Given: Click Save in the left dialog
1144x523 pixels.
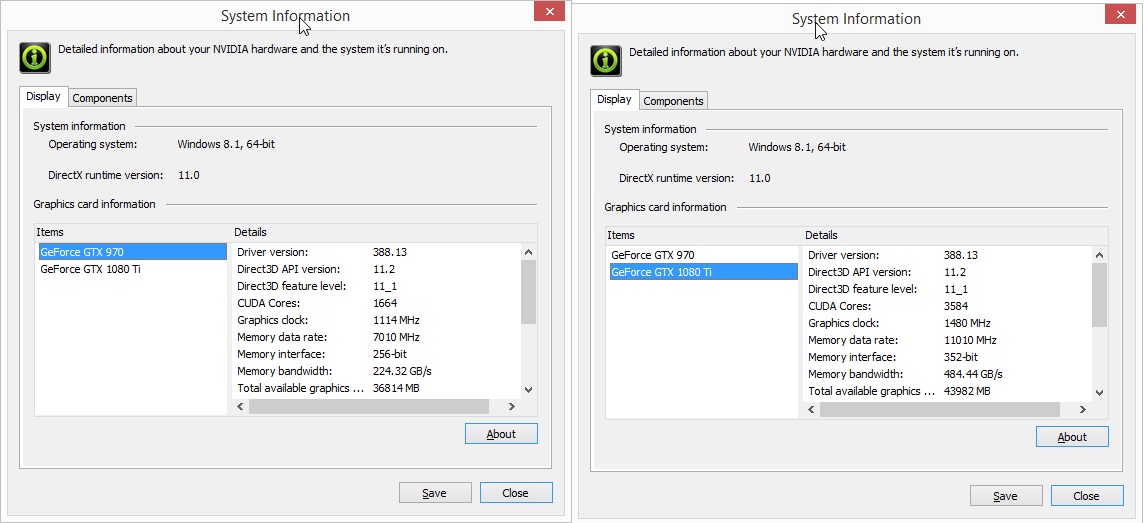Looking at the screenshot, I should click(434, 493).
